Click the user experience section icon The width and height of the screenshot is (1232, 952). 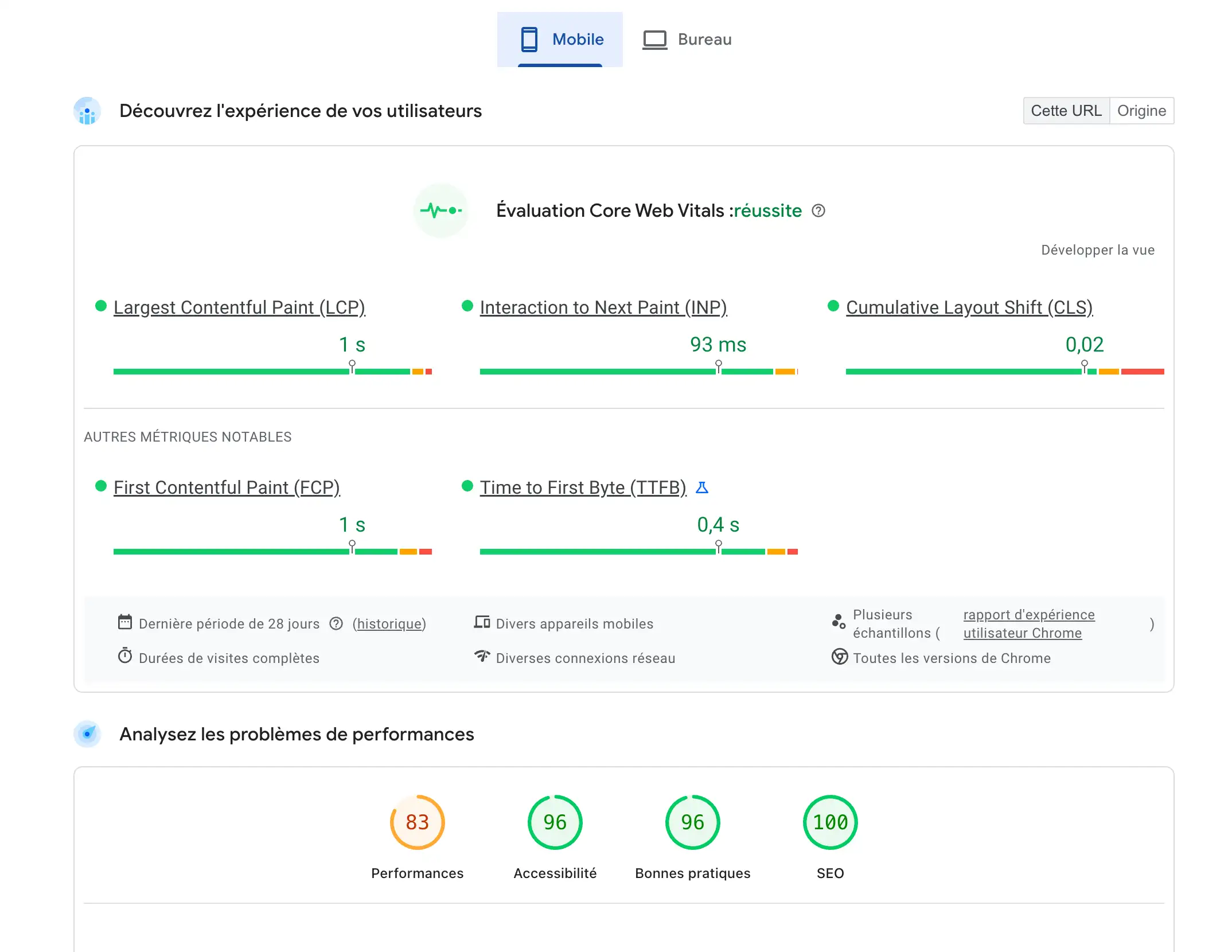[x=87, y=111]
